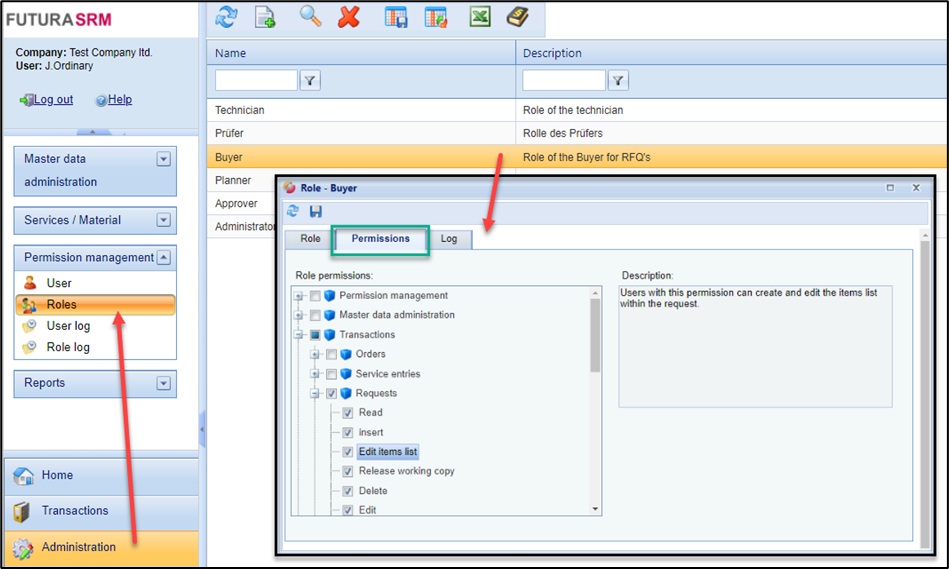Viewport: 949px width, 569px height.
Task: Expand the Master data administration panel
Action: (x=164, y=159)
